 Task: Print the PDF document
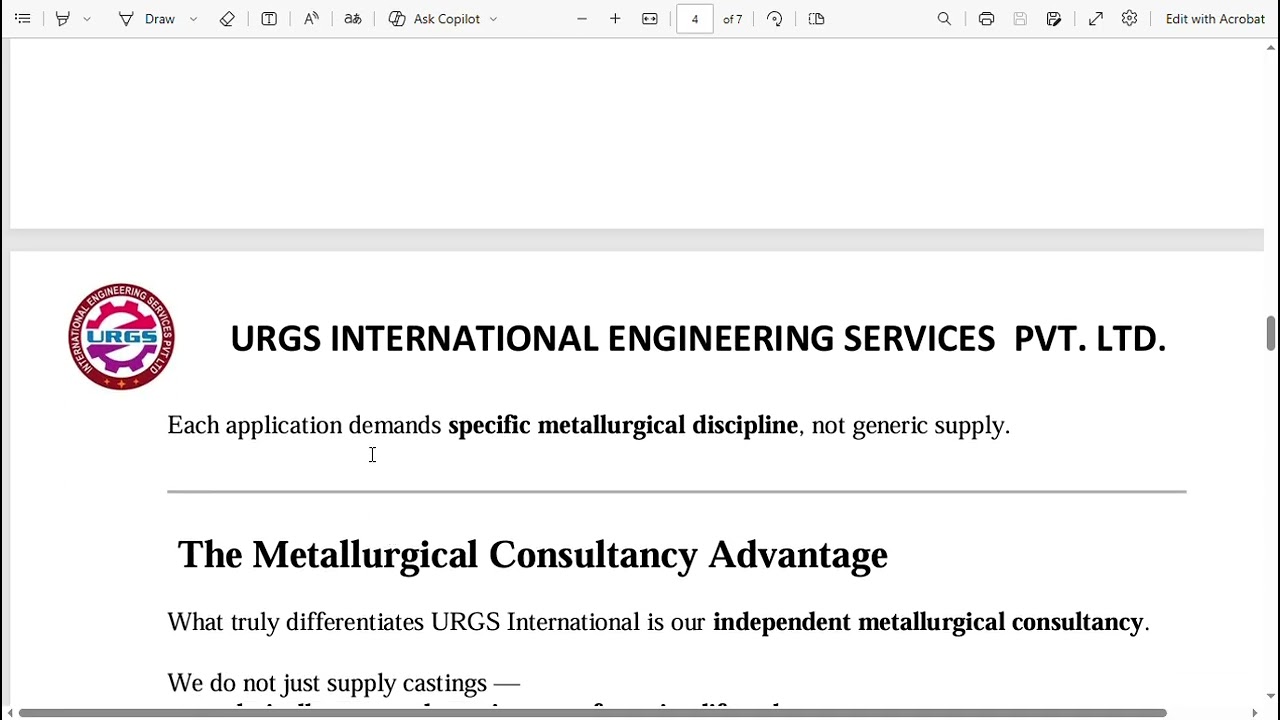(986, 19)
